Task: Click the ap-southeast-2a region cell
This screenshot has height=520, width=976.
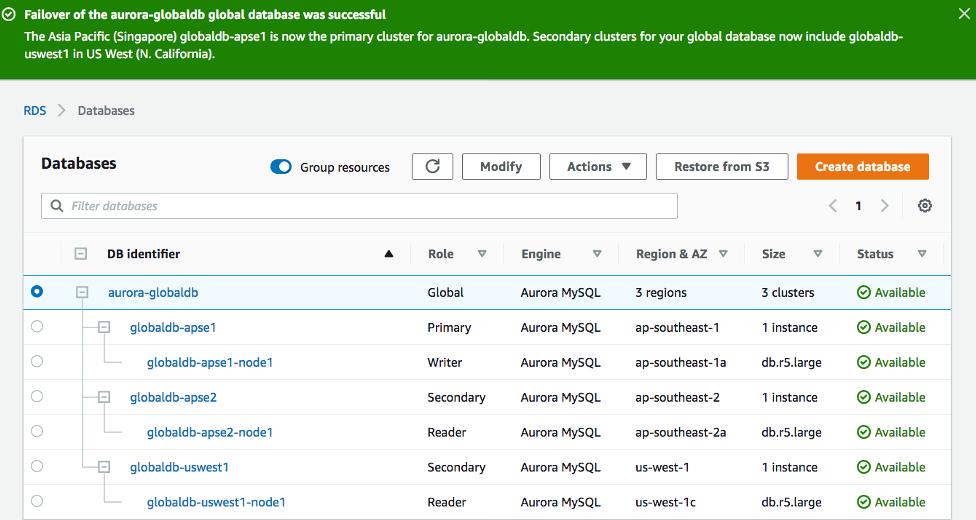Action: point(680,432)
